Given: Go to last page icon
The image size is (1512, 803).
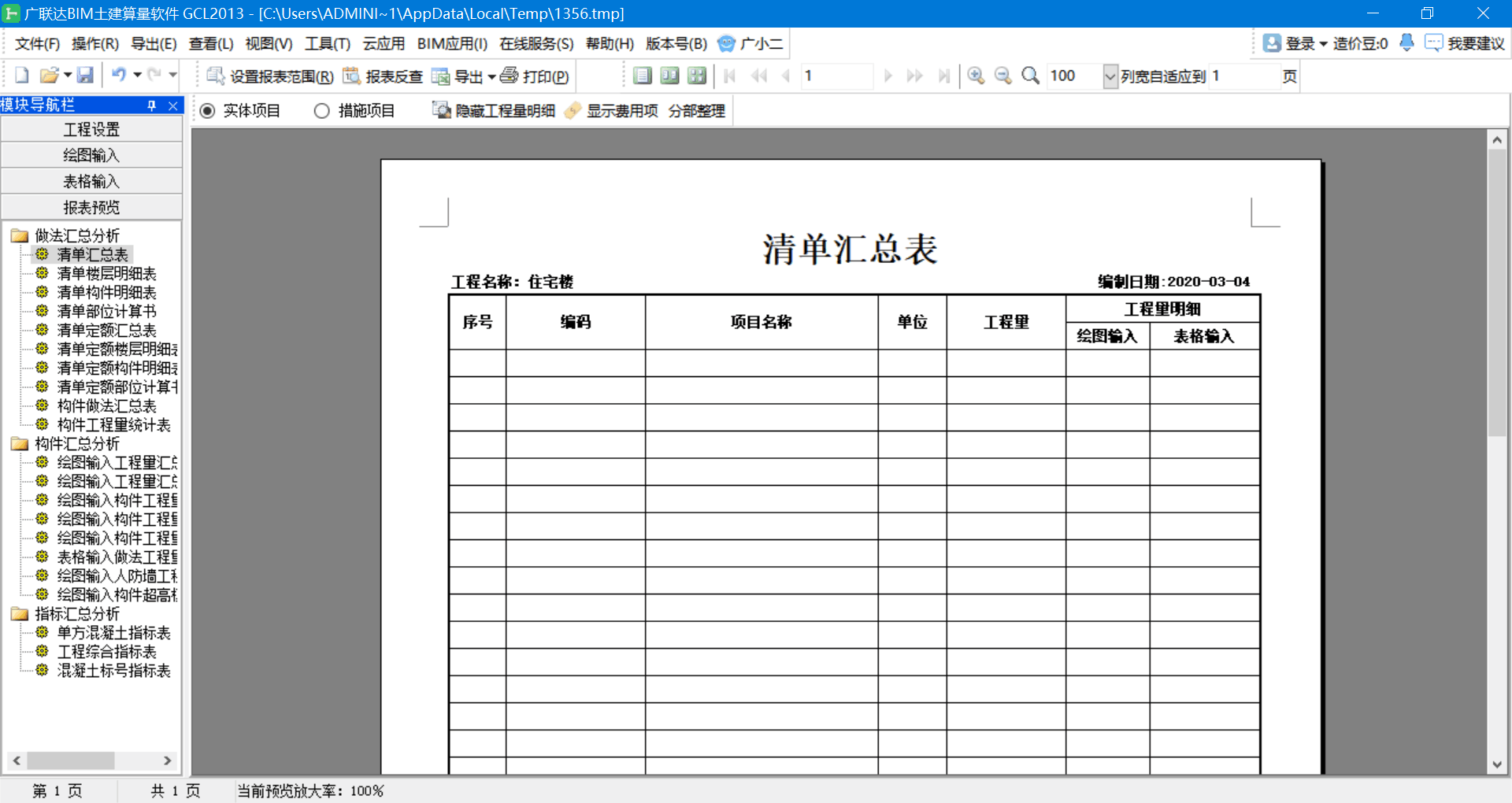Looking at the screenshot, I should [943, 76].
